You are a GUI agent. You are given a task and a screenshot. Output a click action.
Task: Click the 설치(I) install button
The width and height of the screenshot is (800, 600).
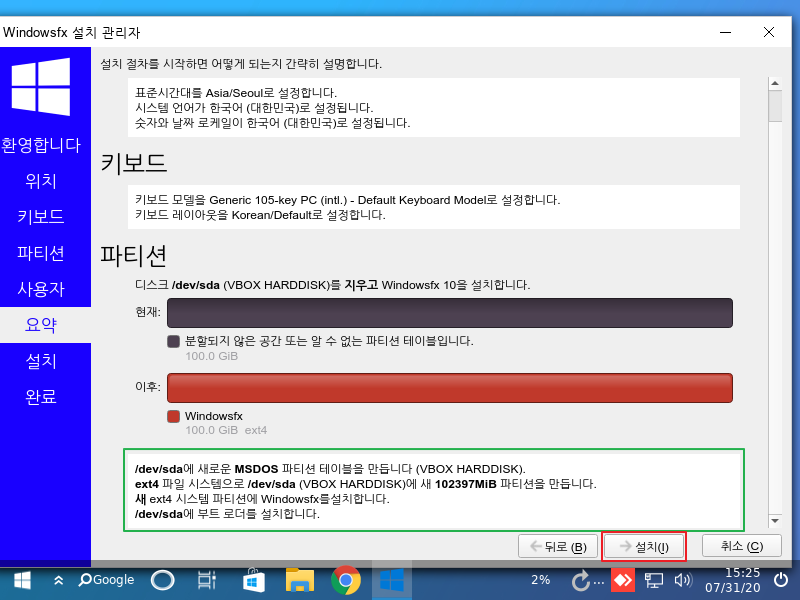click(644, 547)
